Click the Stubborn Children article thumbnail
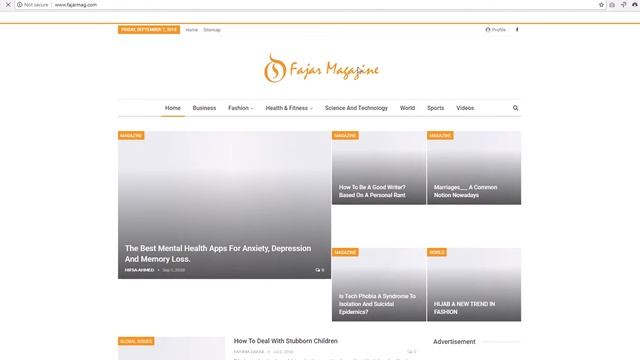The height and width of the screenshot is (360, 640). point(171,349)
